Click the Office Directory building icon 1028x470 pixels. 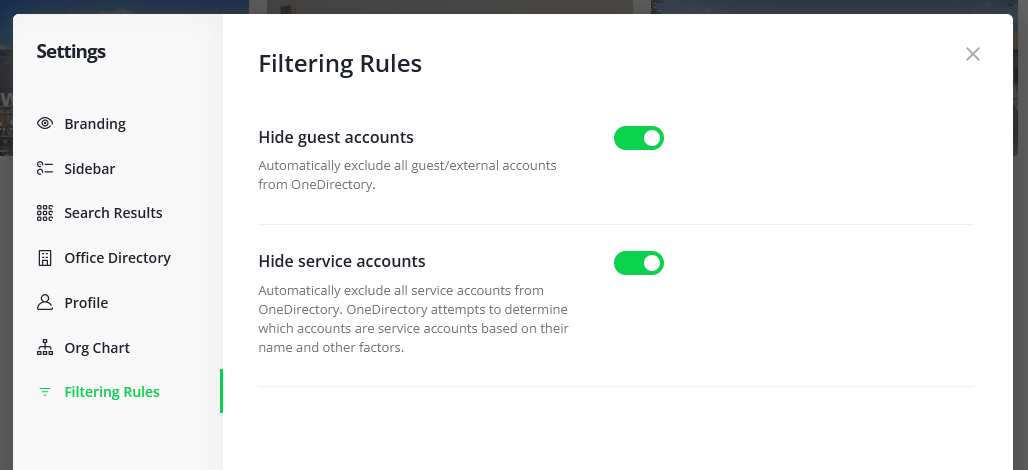(44, 258)
